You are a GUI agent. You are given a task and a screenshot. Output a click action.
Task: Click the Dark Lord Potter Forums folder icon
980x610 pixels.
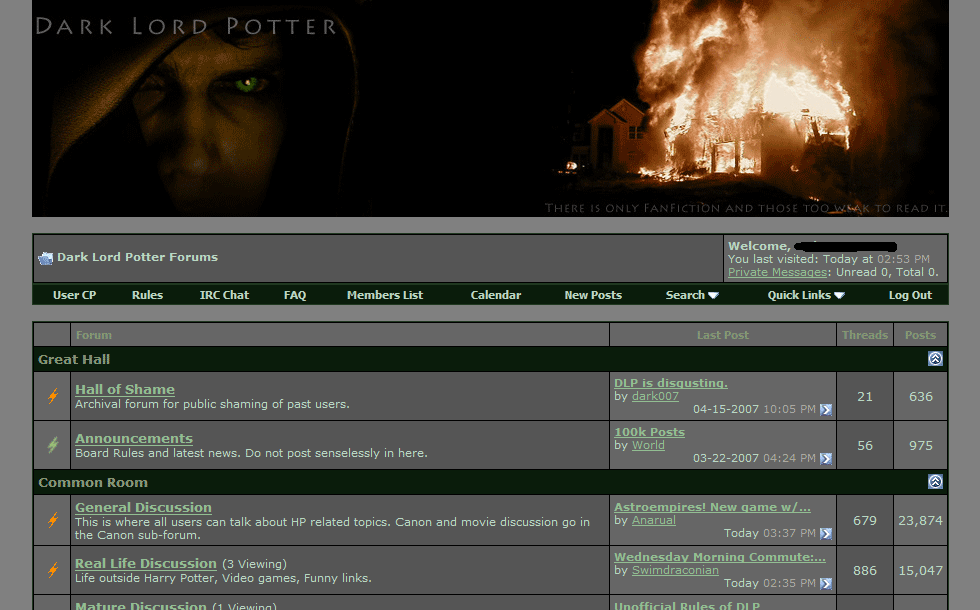46,258
